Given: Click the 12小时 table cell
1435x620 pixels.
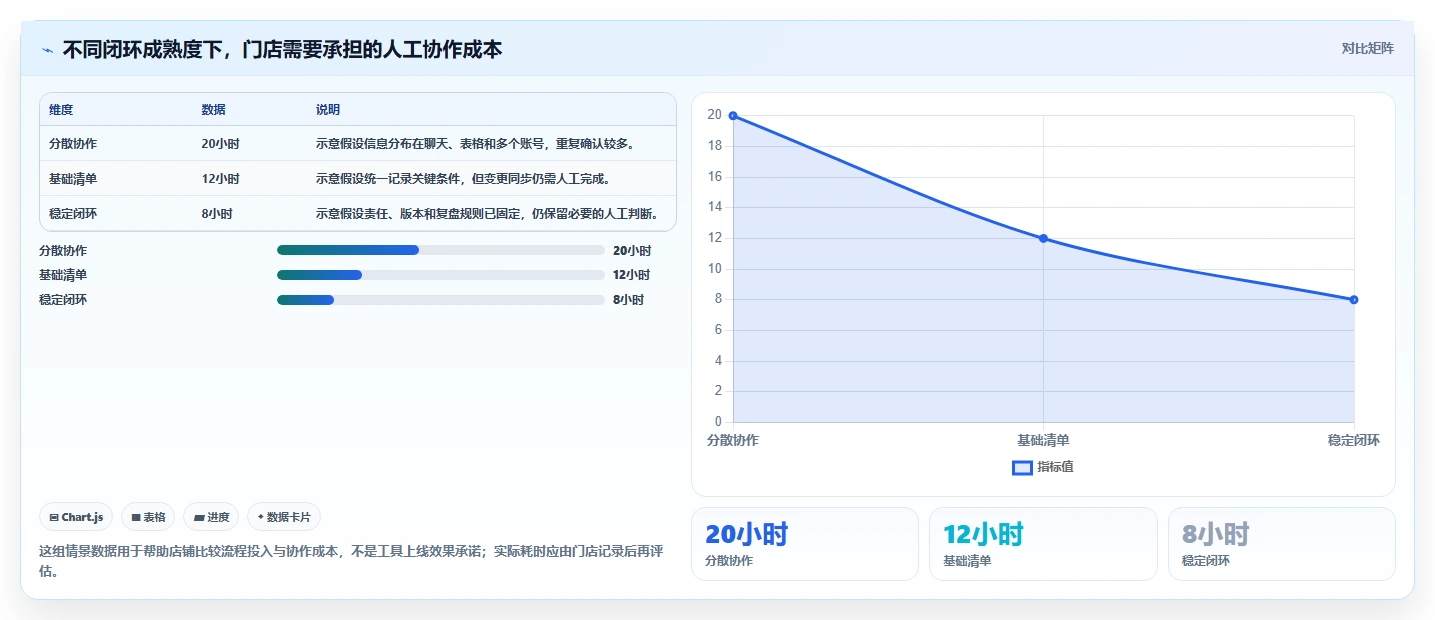Looking at the screenshot, I should click(220, 179).
